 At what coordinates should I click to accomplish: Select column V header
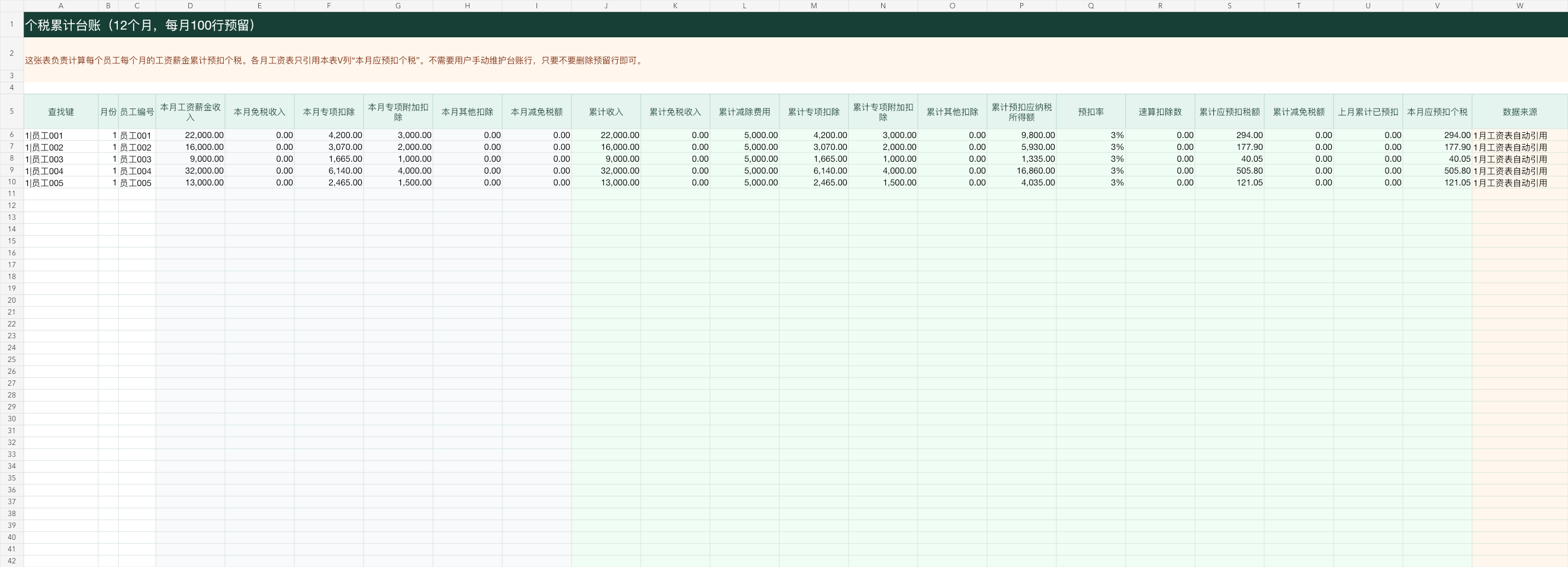1437,5
